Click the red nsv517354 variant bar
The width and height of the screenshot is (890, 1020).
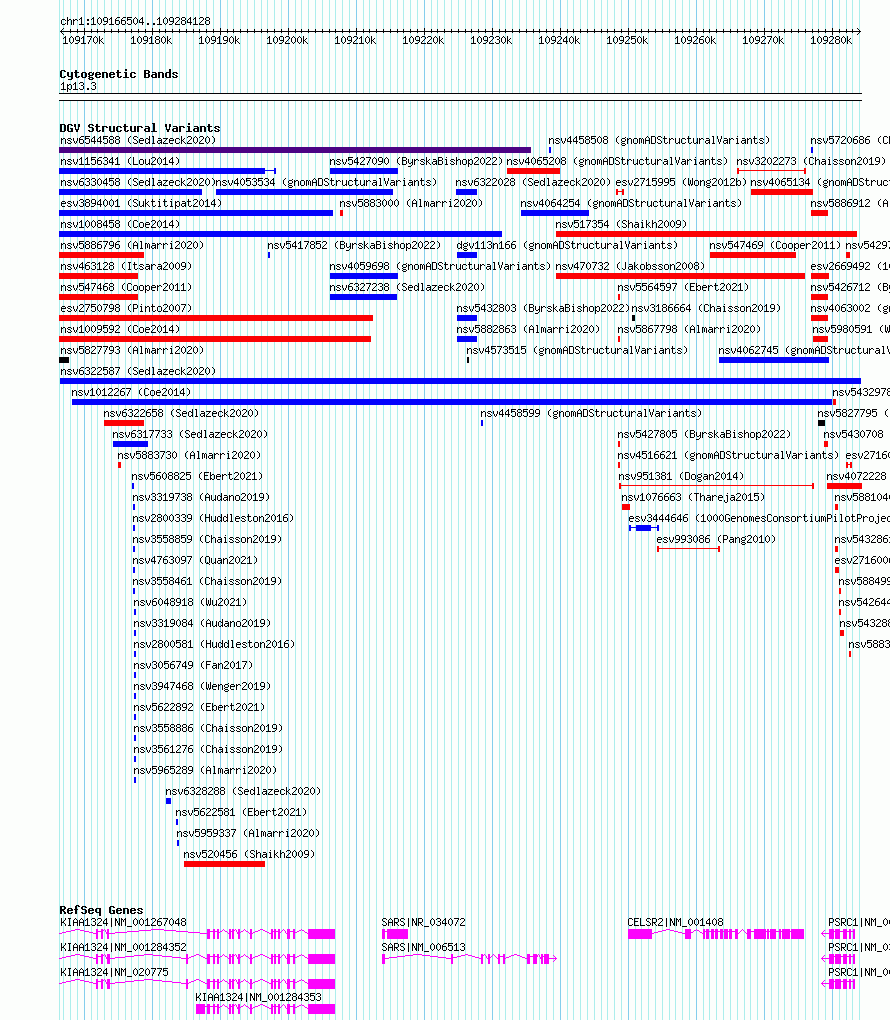click(x=707, y=234)
